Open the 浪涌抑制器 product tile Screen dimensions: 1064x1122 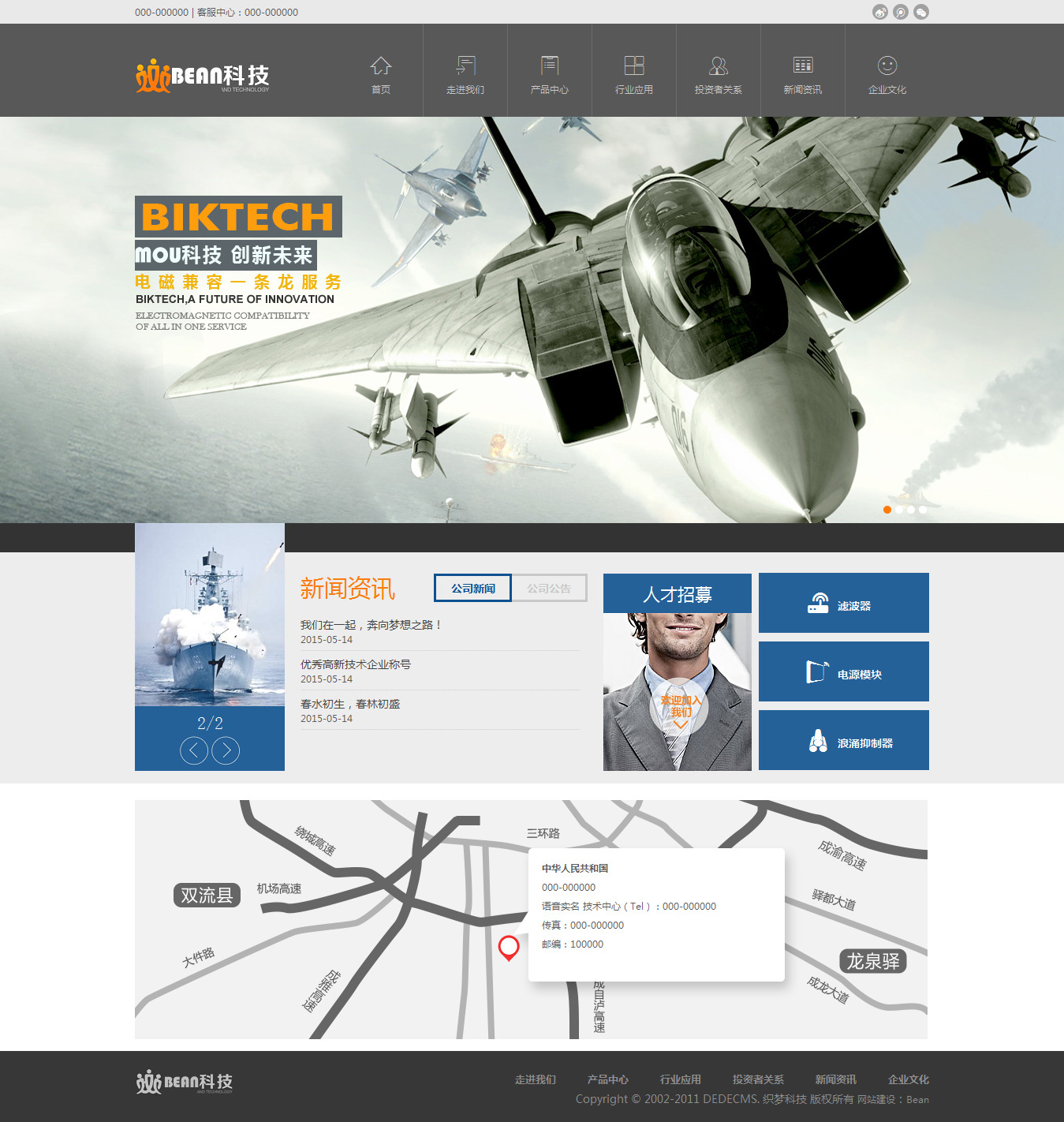pos(843,741)
